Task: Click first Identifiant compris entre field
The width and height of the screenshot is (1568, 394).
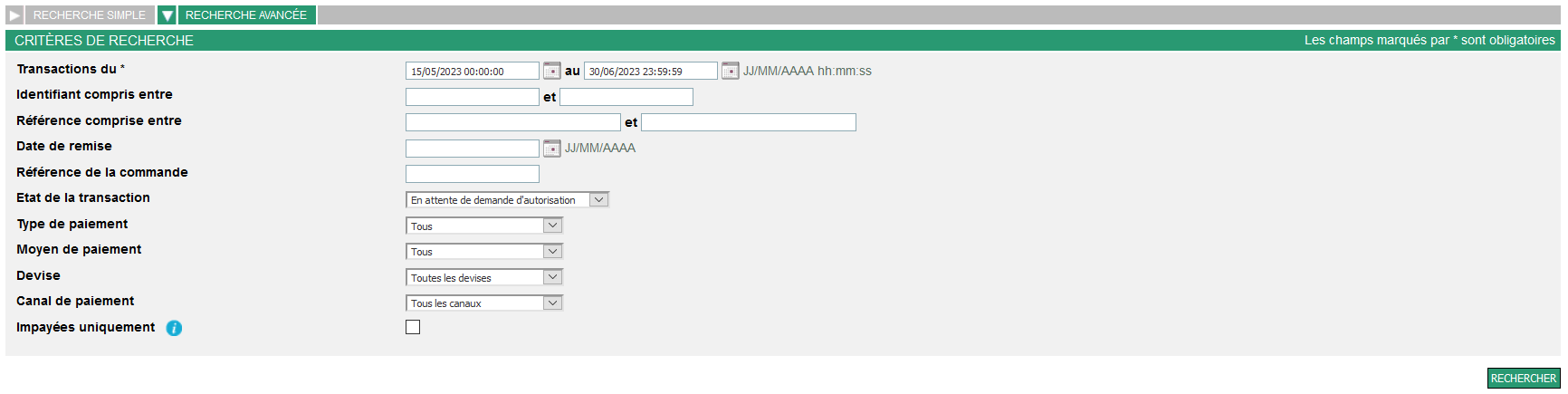Action: tap(473, 97)
